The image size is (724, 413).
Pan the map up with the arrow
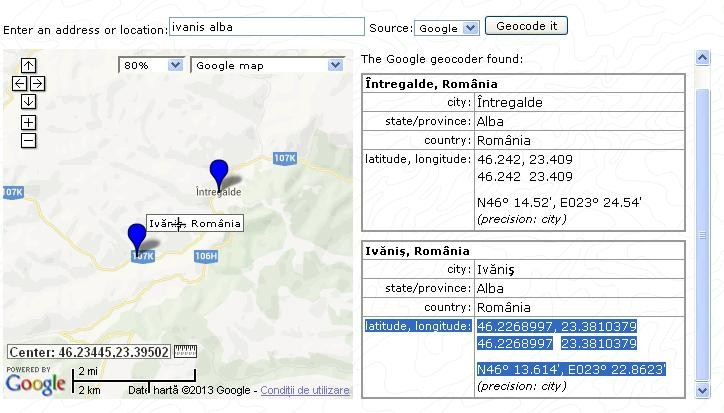coord(28,65)
